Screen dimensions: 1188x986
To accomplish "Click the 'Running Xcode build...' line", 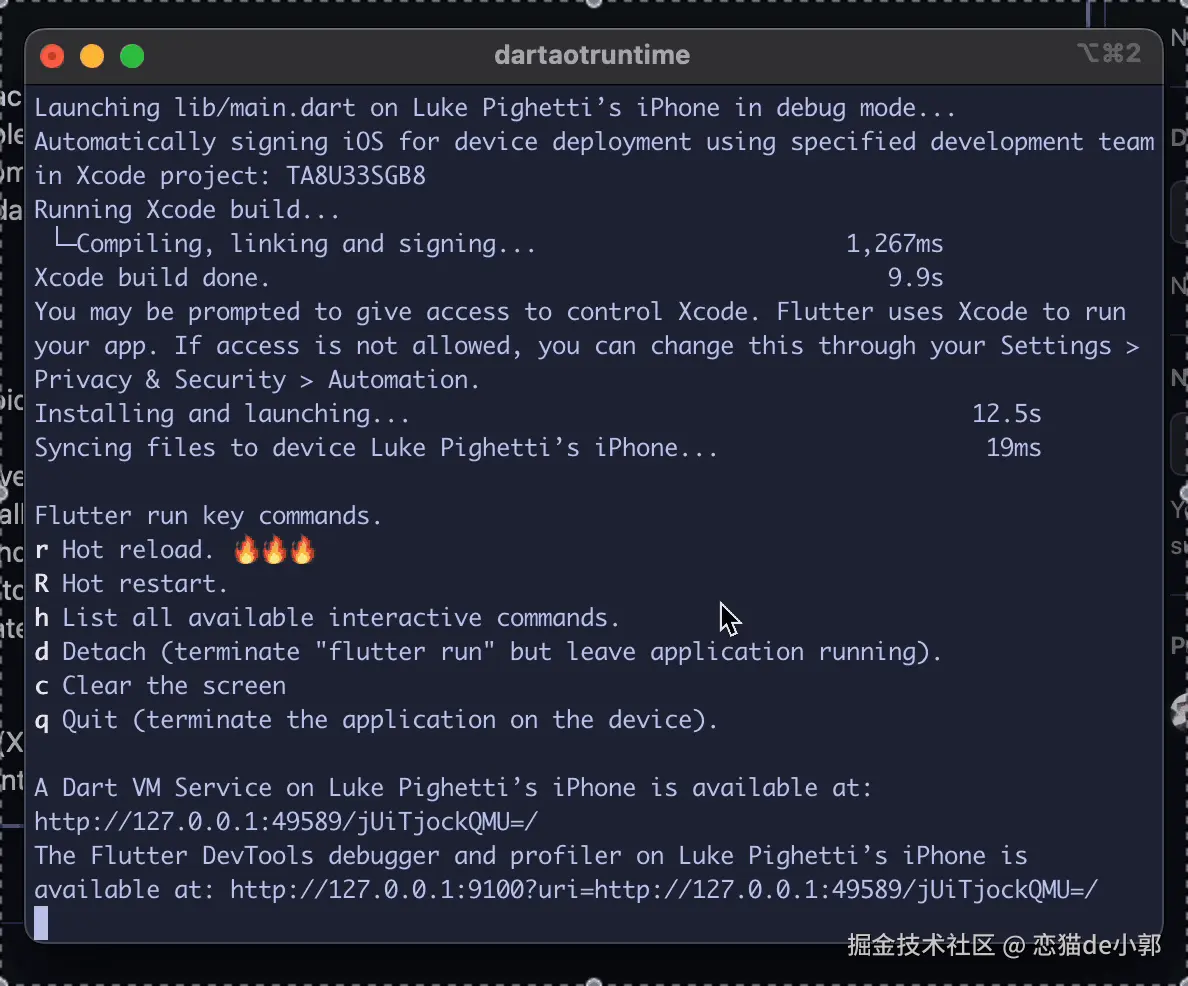I will point(187,210).
